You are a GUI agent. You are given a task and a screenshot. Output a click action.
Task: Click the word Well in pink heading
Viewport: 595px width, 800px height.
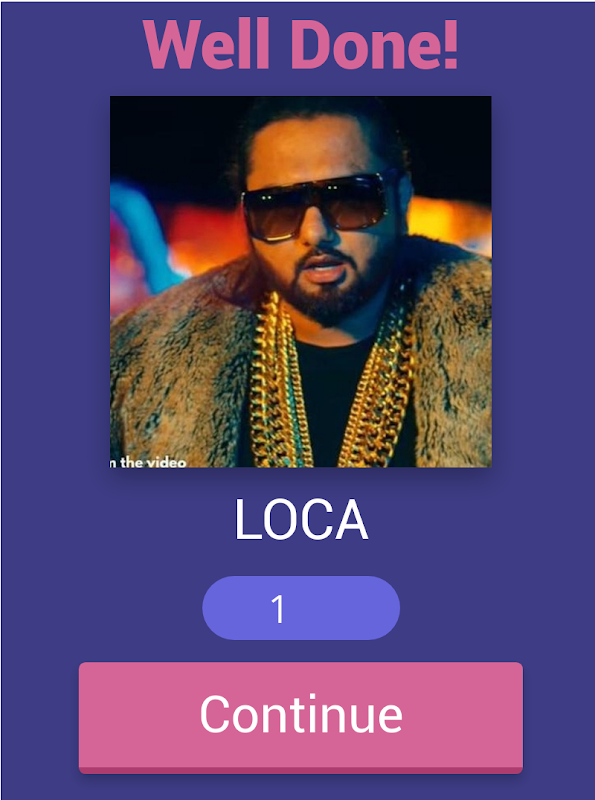(x=207, y=44)
